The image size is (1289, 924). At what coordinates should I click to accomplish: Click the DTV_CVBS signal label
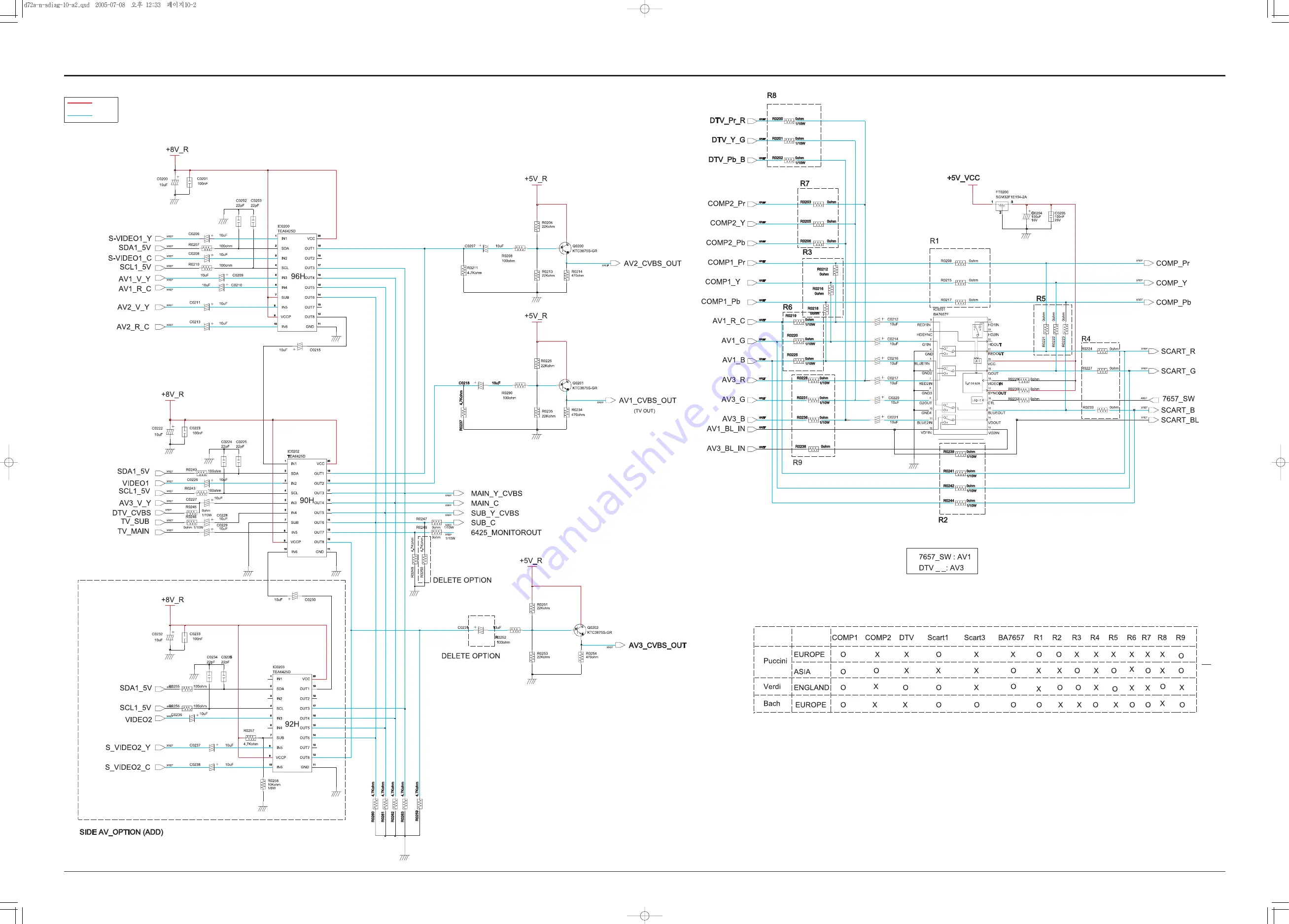tap(132, 513)
